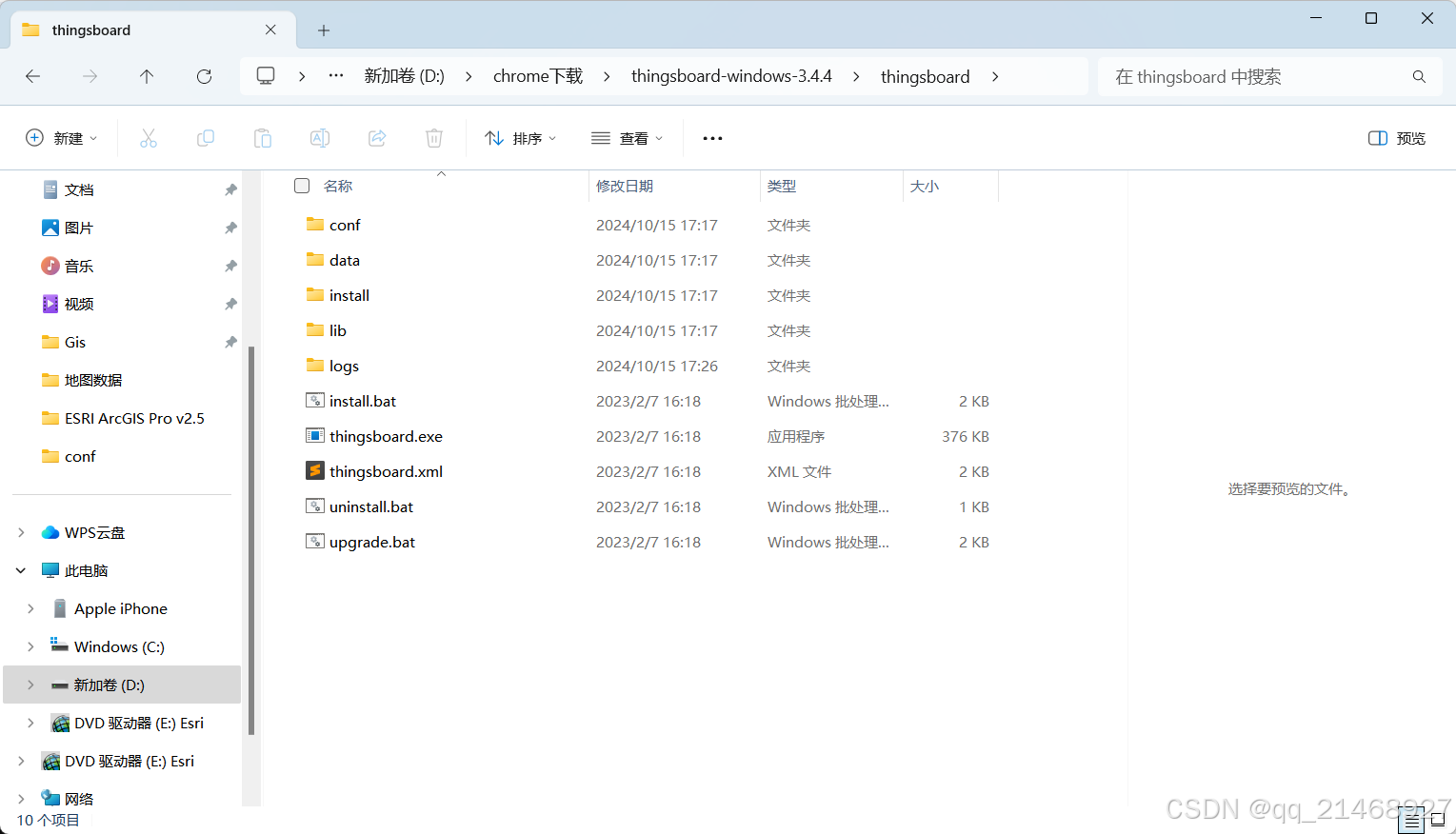Click thingsboard-windows-3.4.4 breadcrumb
This screenshot has height=834, width=1456.
point(731,76)
